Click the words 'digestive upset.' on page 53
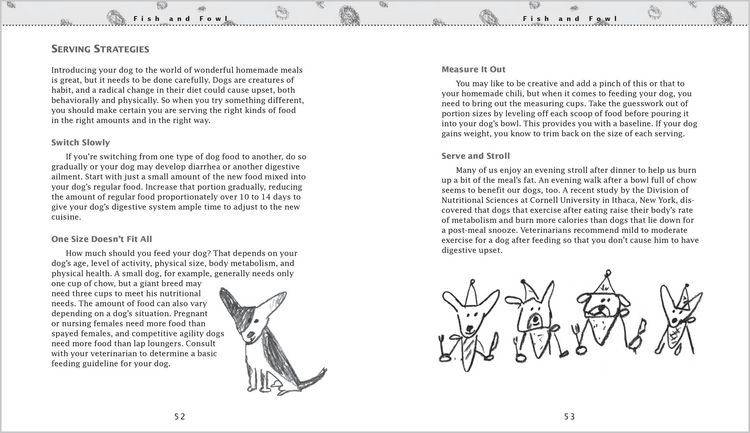 [x=472, y=250]
